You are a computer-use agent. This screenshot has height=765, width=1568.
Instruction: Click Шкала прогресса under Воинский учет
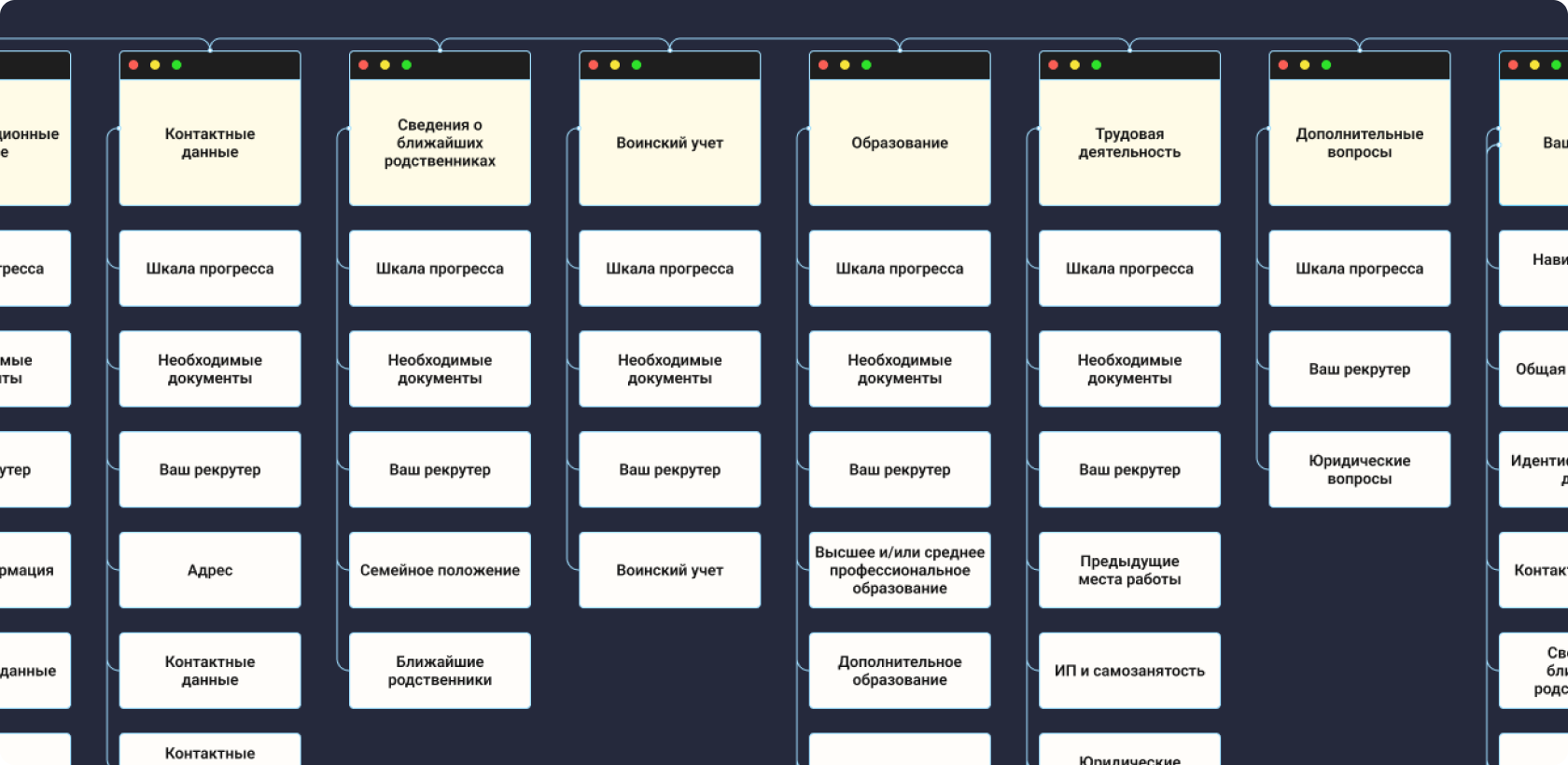pos(669,269)
